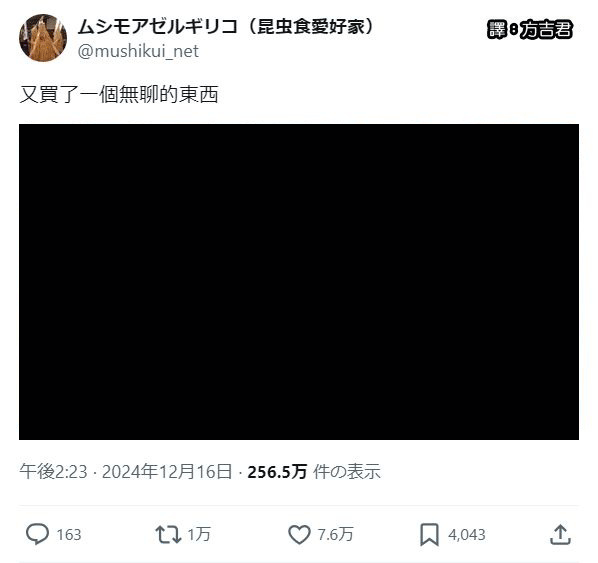Open the round profile avatar picture

pyautogui.click(x=43, y=38)
